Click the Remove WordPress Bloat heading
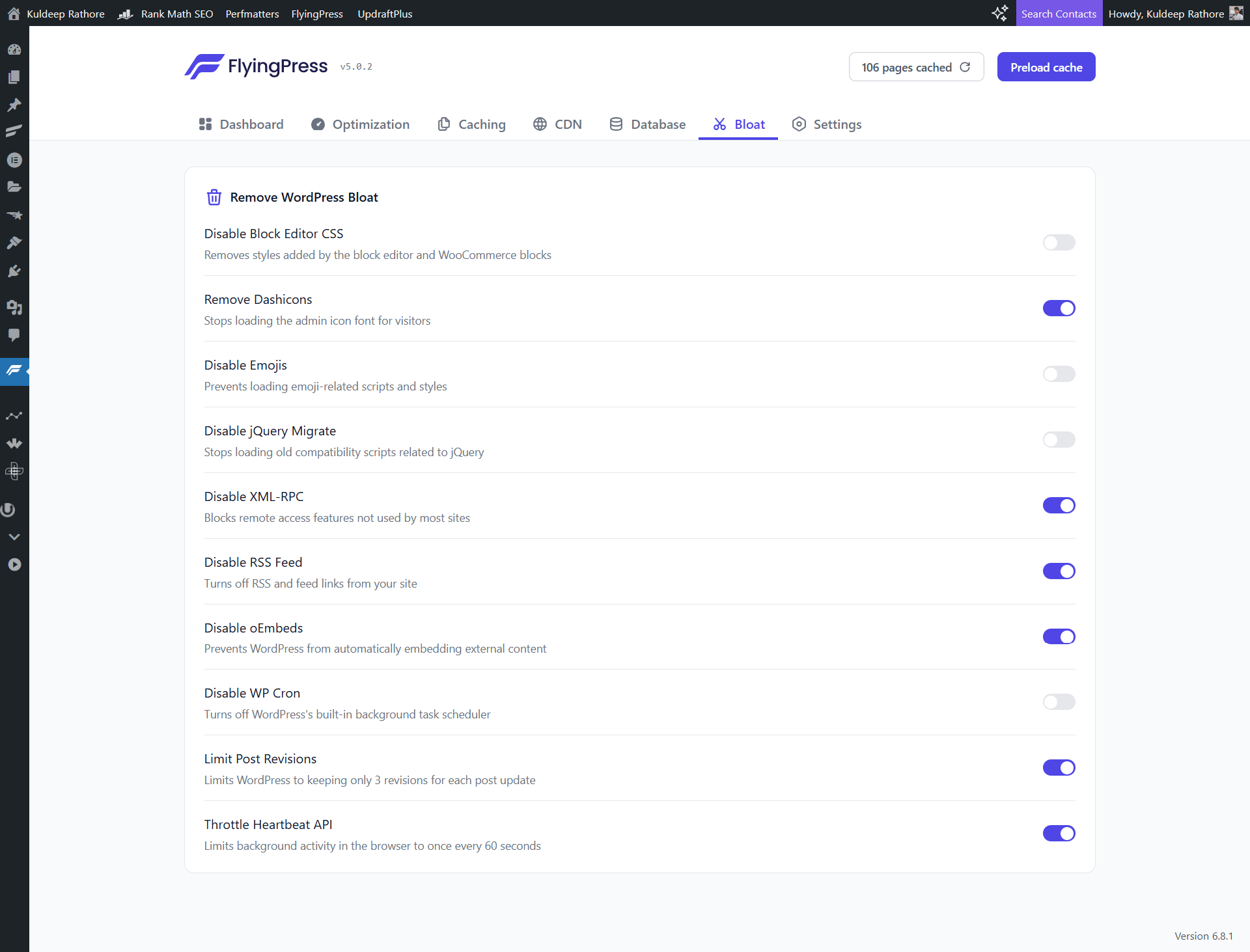Viewport: 1250px width, 952px height. pyautogui.click(x=304, y=197)
